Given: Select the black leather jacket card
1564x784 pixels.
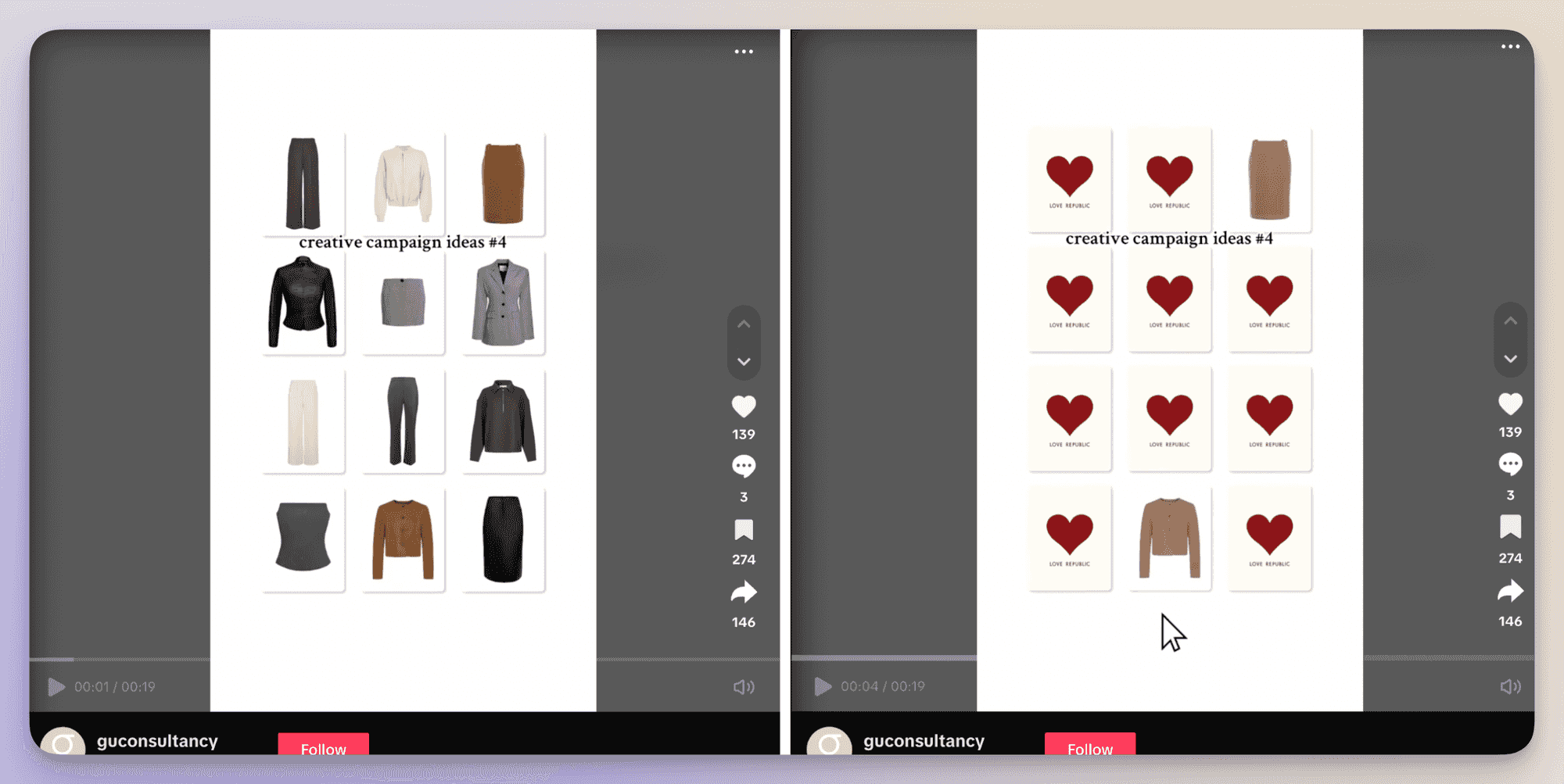Looking at the screenshot, I should point(303,303).
